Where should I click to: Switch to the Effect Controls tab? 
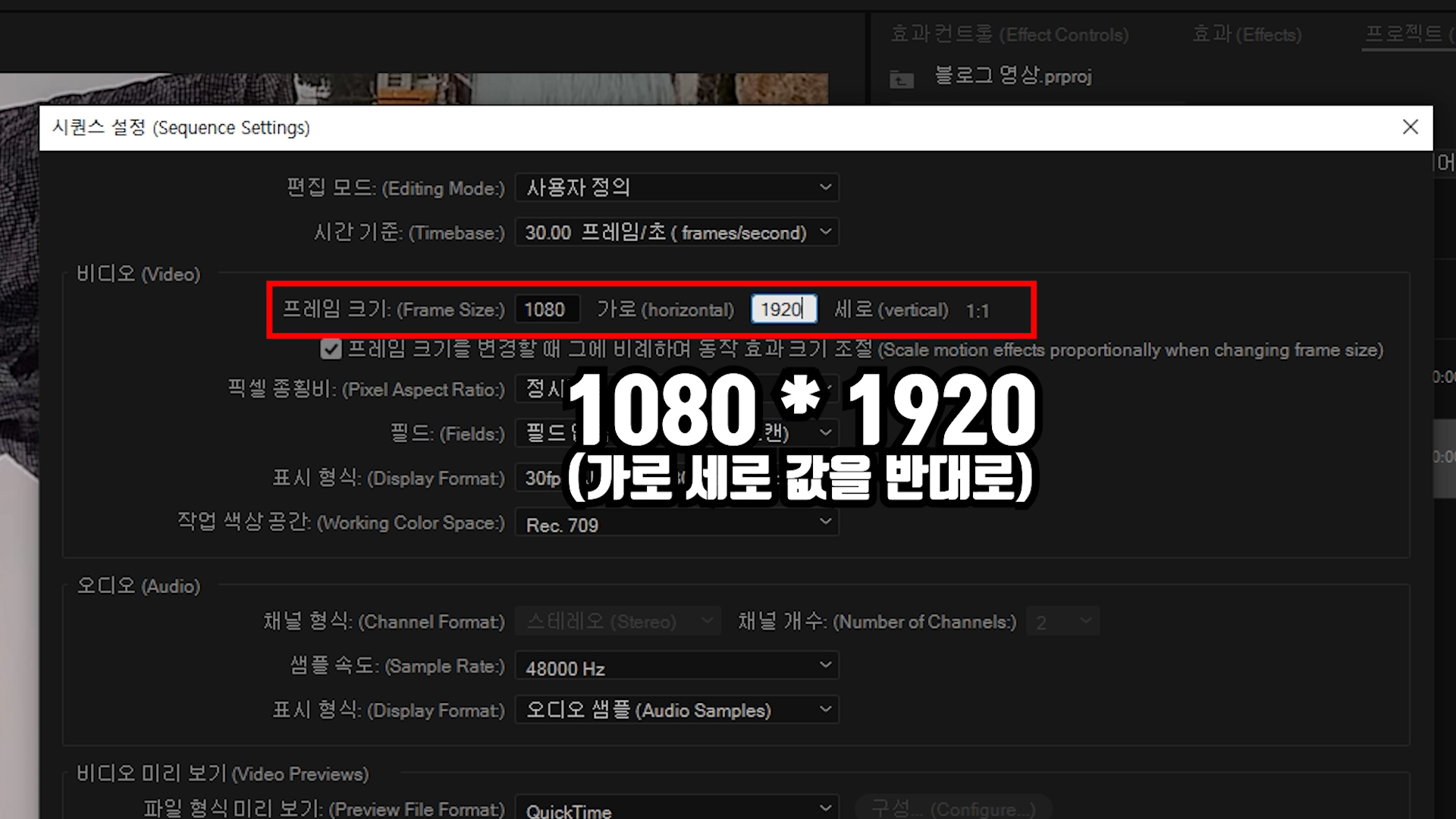pos(1009,35)
